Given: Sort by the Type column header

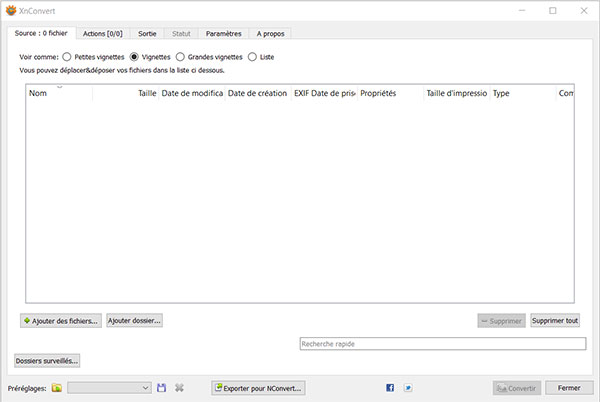Looking at the screenshot, I should click(x=523, y=93).
